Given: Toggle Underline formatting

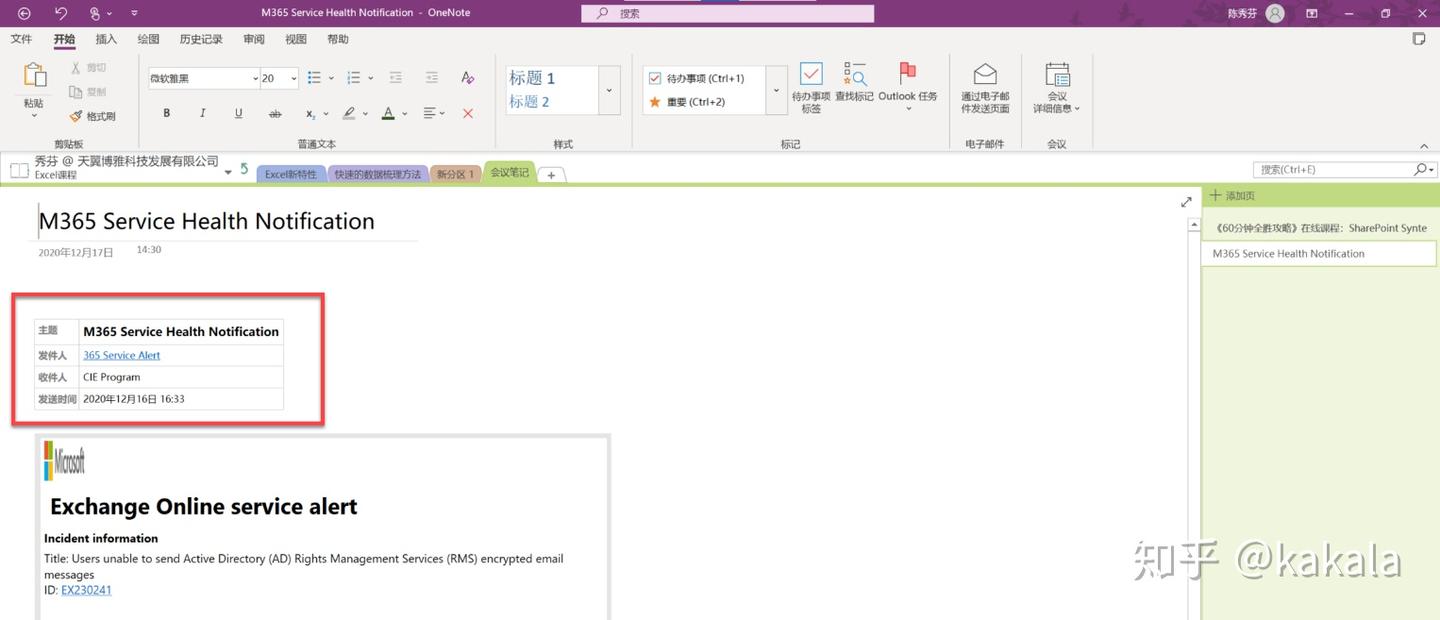Looking at the screenshot, I should click(239, 113).
